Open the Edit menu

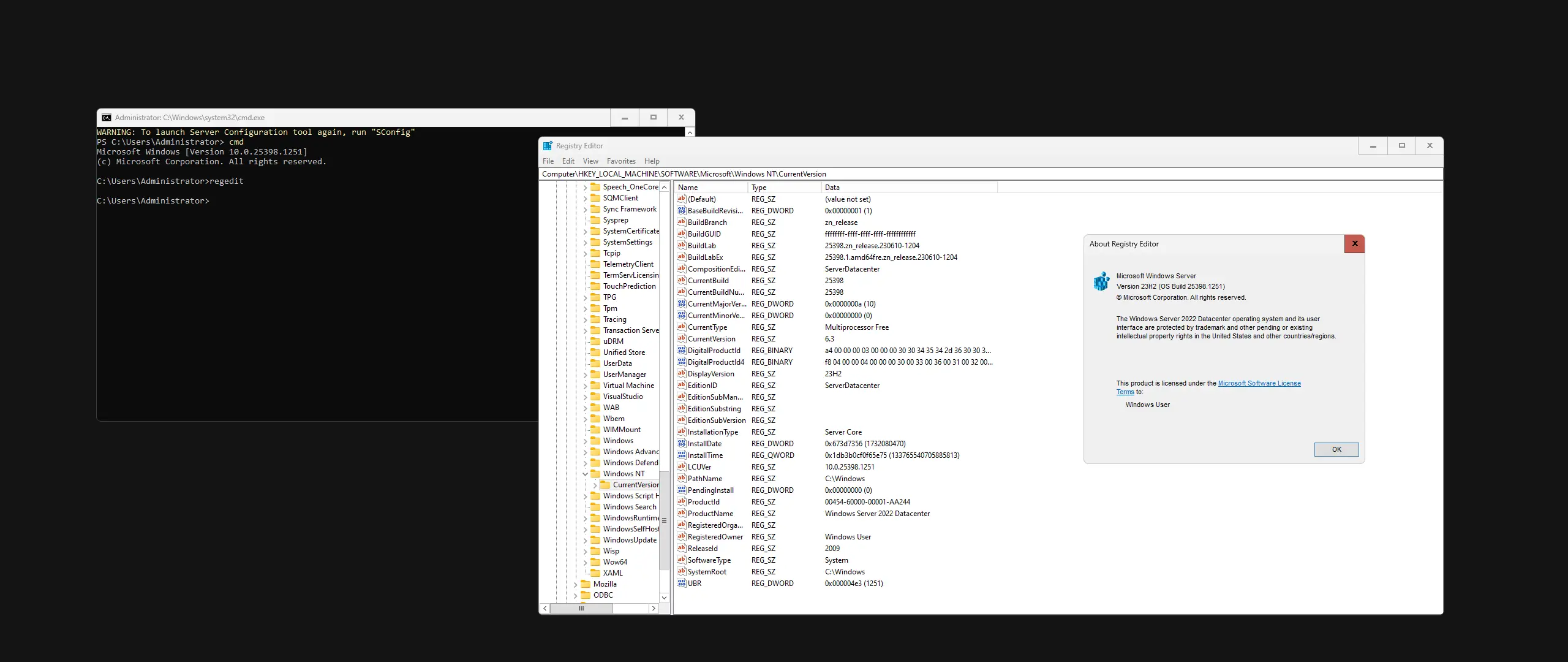click(568, 161)
